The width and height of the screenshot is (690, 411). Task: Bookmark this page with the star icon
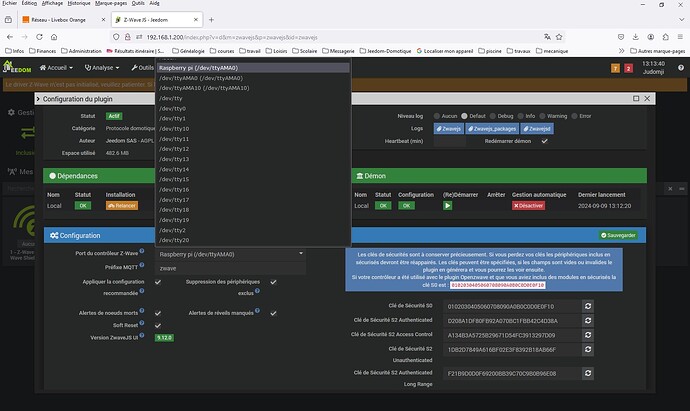[x=559, y=37]
